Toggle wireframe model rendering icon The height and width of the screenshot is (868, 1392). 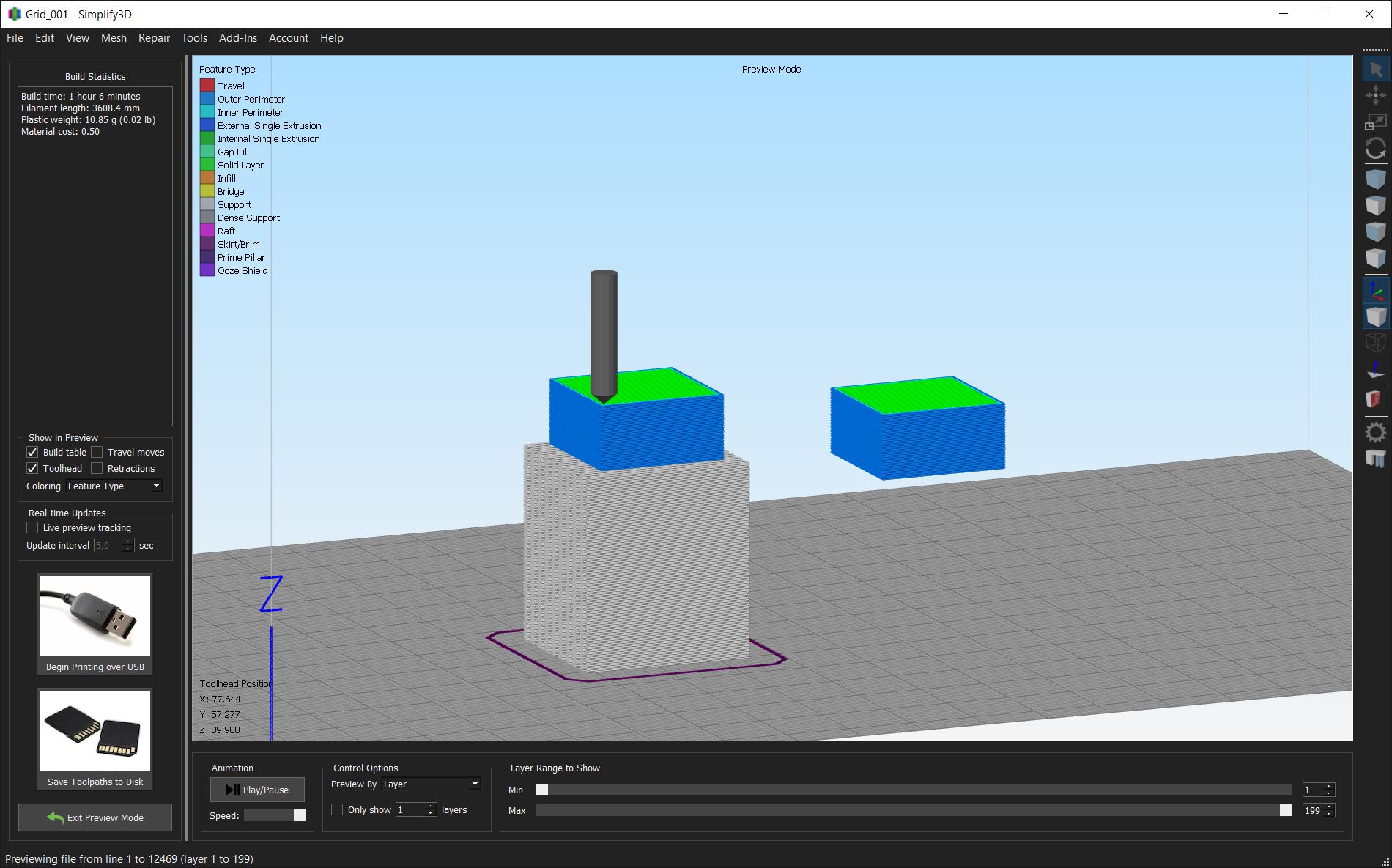click(1375, 343)
